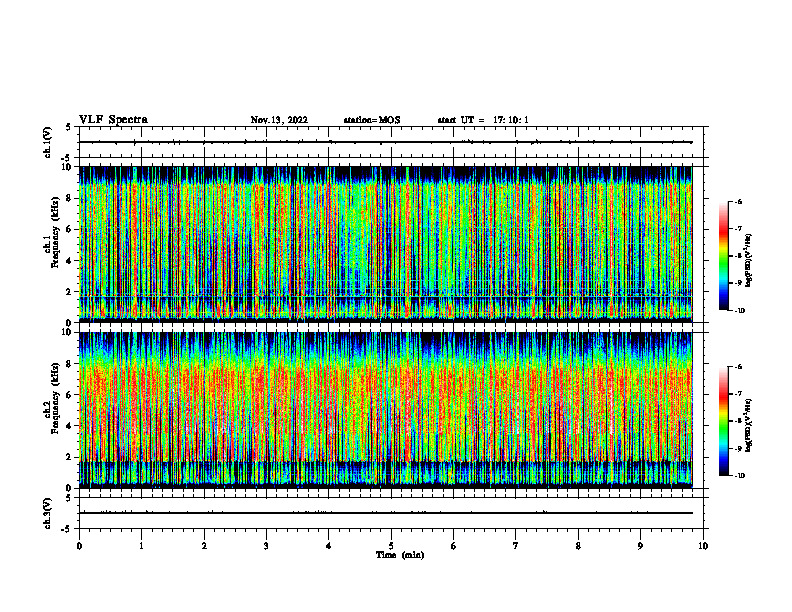The image size is (792, 612).
Task: Click the 'VLF Spectra' plot title
Action: (x=113, y=120)
